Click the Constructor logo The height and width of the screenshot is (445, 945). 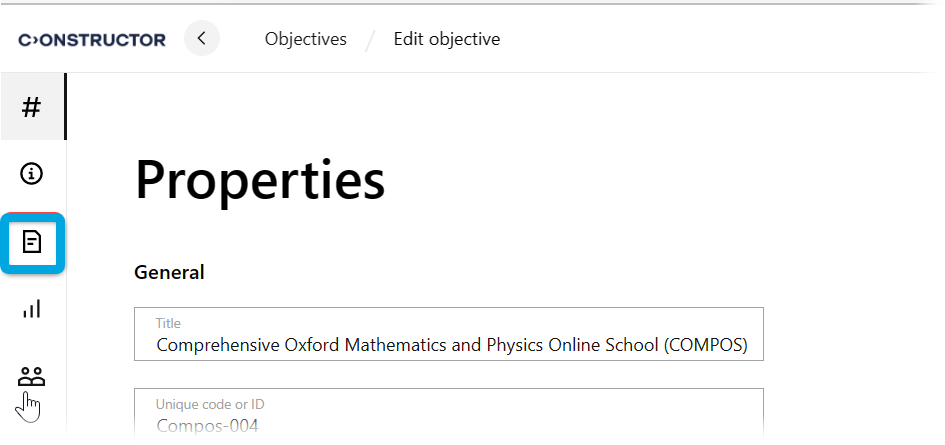point(92,40)
